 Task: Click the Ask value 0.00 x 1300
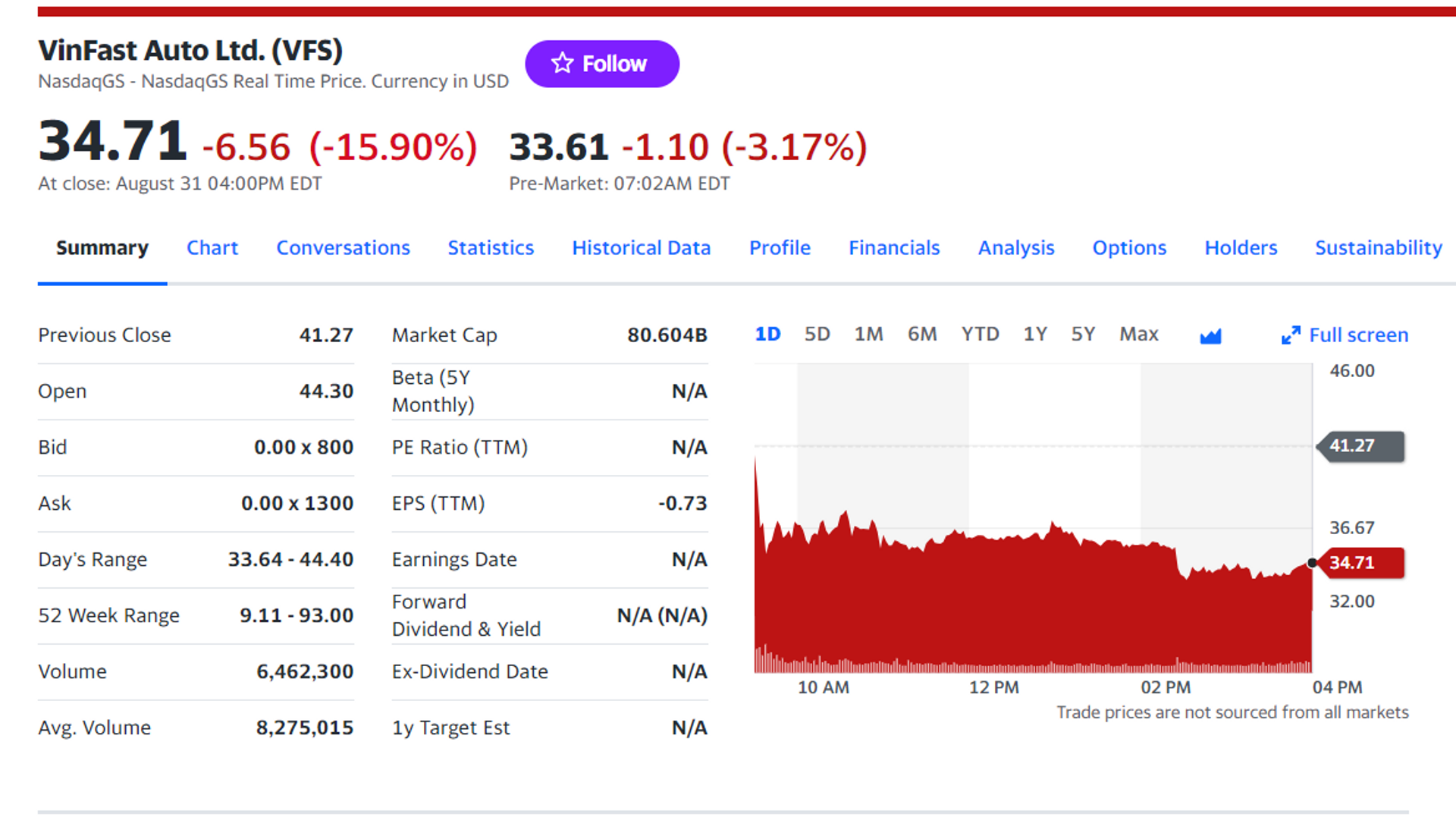click(297, 503)
